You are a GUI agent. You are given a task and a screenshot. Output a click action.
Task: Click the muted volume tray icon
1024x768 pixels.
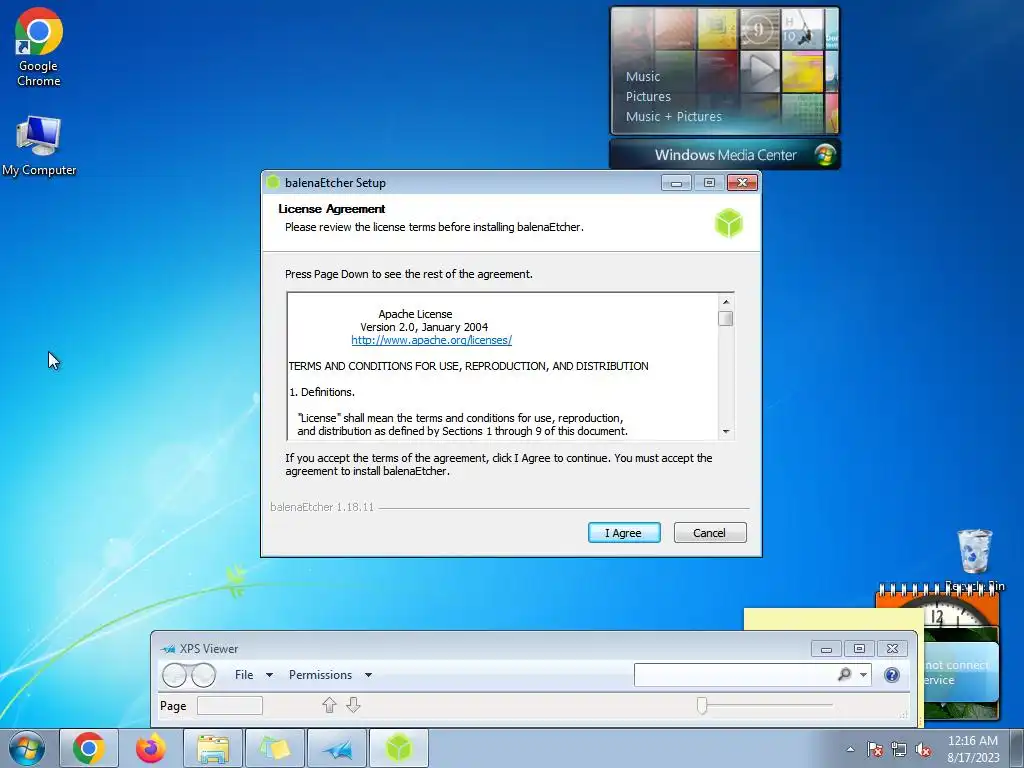point(923,749)
